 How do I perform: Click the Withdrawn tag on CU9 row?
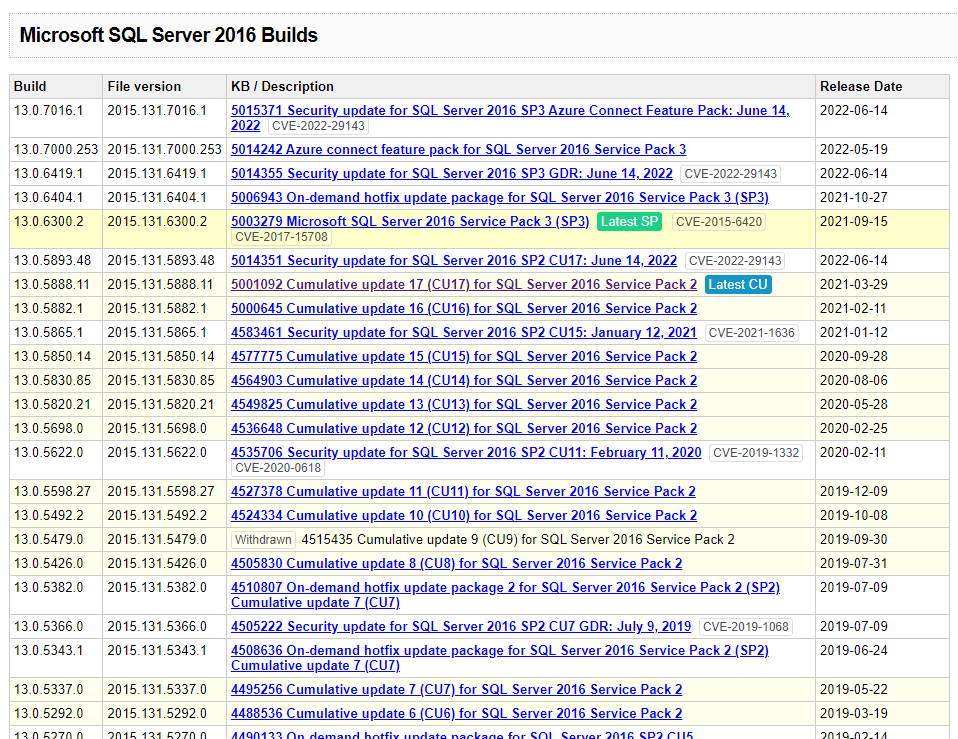click(x=263, y=540)
